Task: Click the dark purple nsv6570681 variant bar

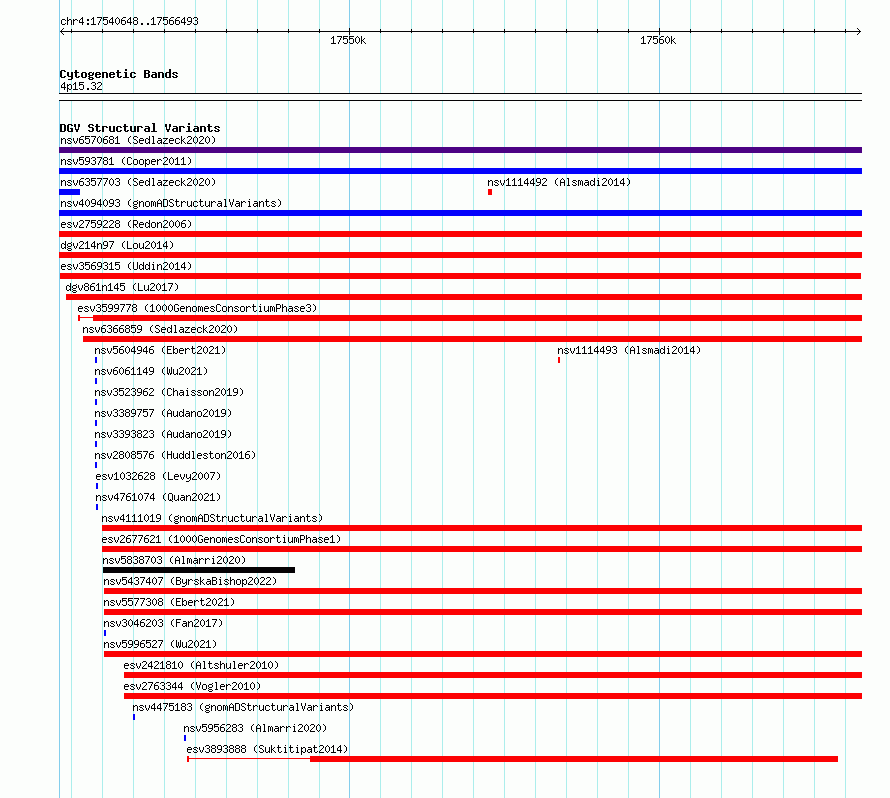Action: click(460, 150)
